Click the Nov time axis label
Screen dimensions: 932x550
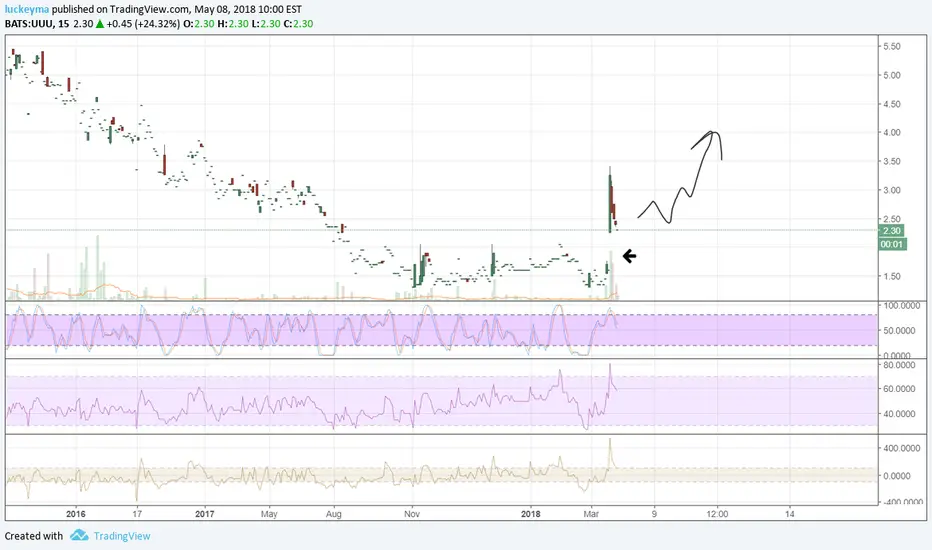412,514
